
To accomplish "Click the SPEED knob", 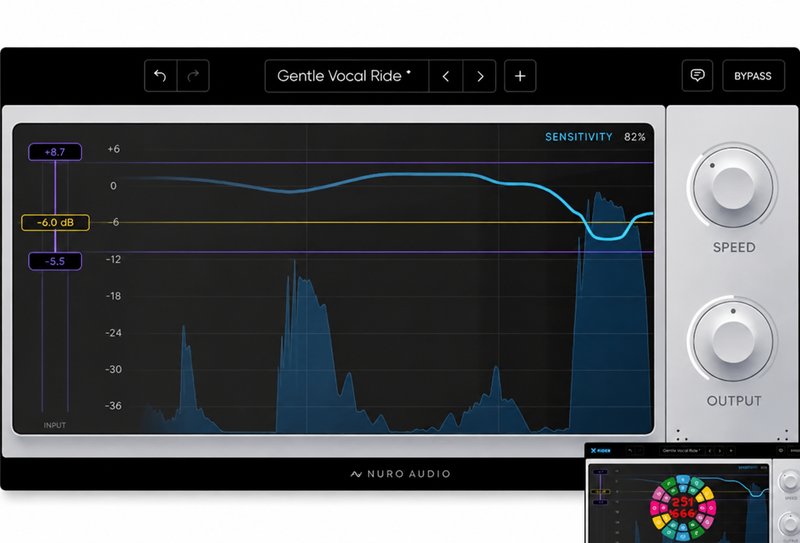I will coord(733,186).
